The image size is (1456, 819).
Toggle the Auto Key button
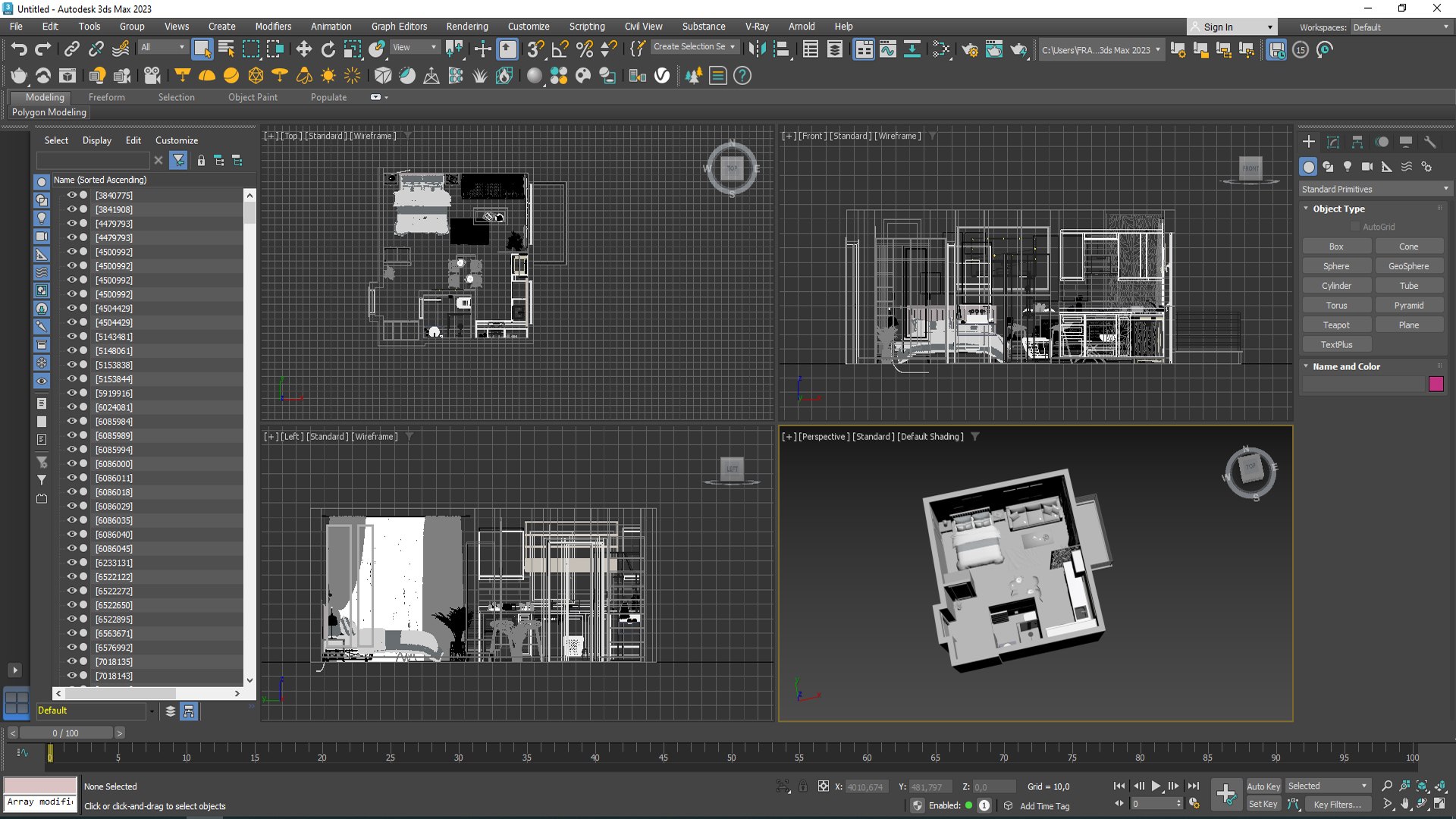1263,786
